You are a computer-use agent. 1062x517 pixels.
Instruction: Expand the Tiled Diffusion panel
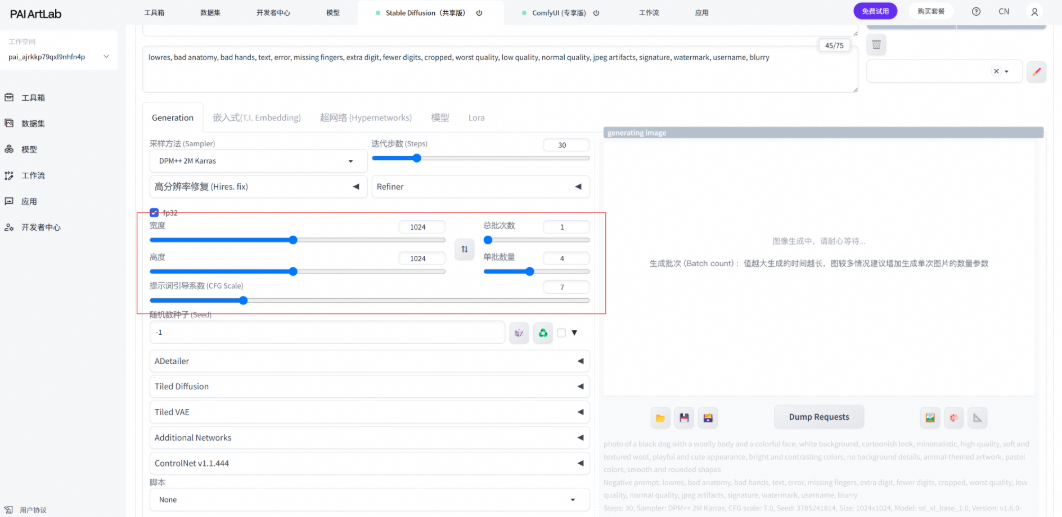click(369, 386)
